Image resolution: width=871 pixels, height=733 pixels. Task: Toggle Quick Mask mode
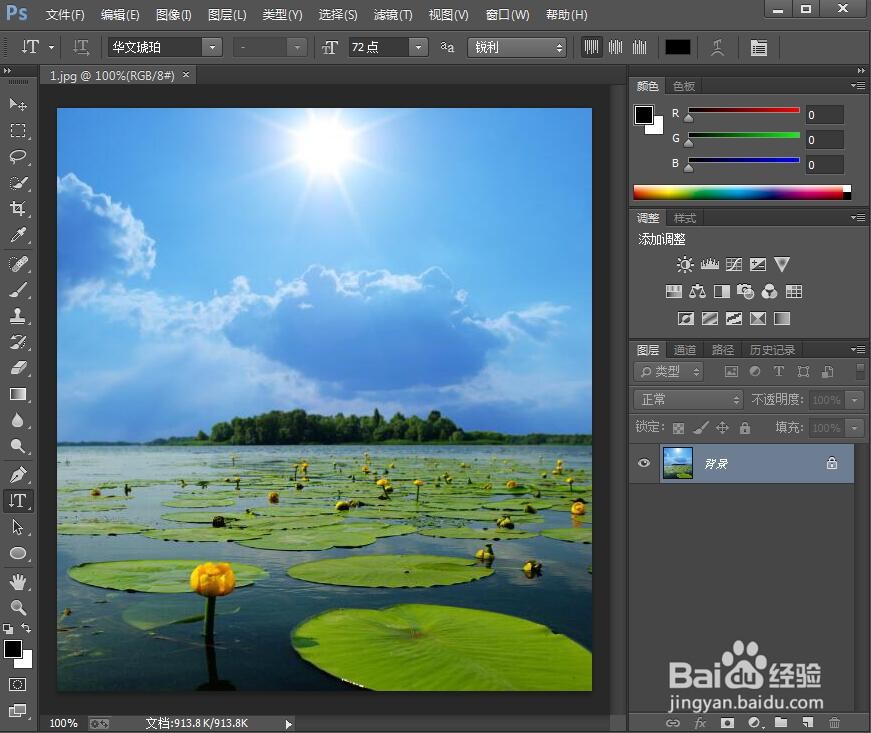click(x=17, y=684)
